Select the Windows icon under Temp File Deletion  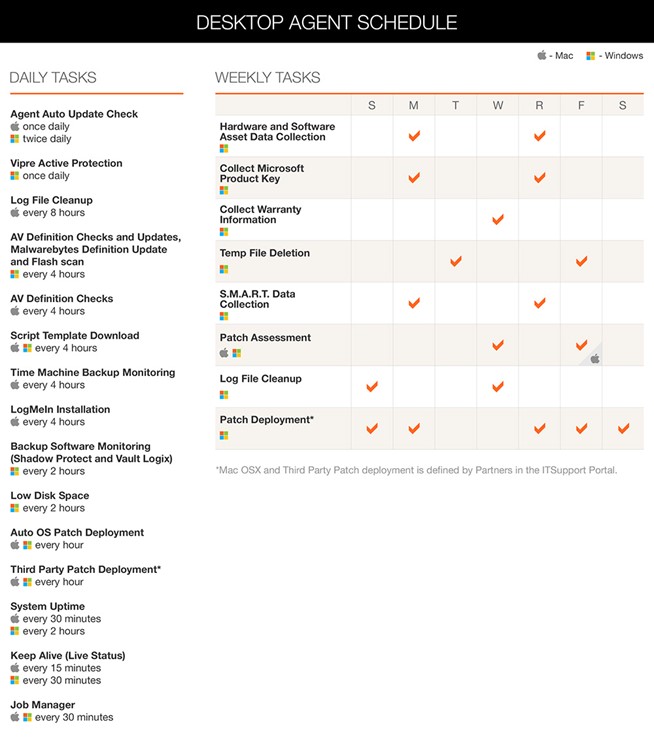(x=224, y=268)
